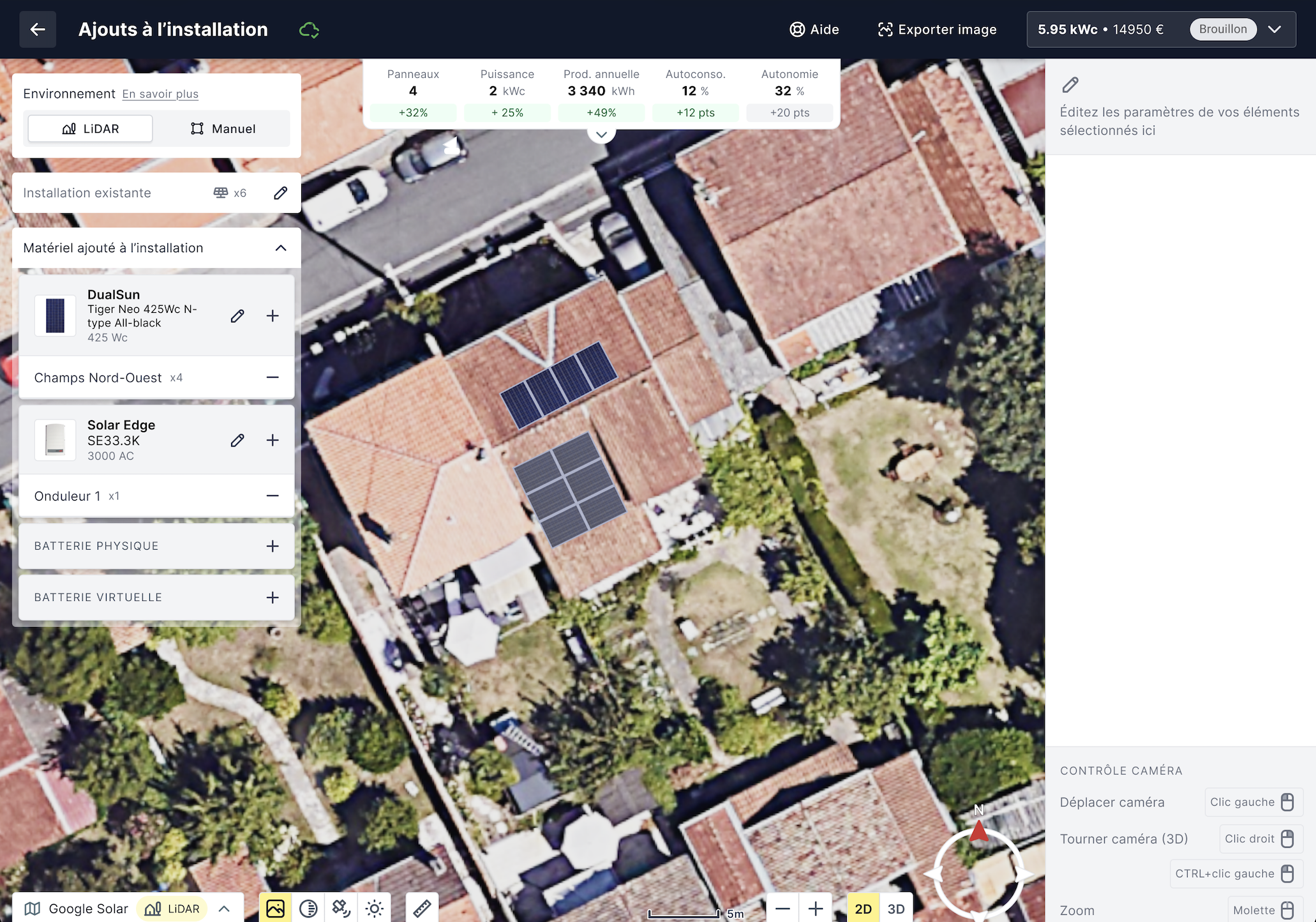Screen dimensions: 1316x922
Task: Zoom in the map with plus button
Action: [x=816, y=909]
